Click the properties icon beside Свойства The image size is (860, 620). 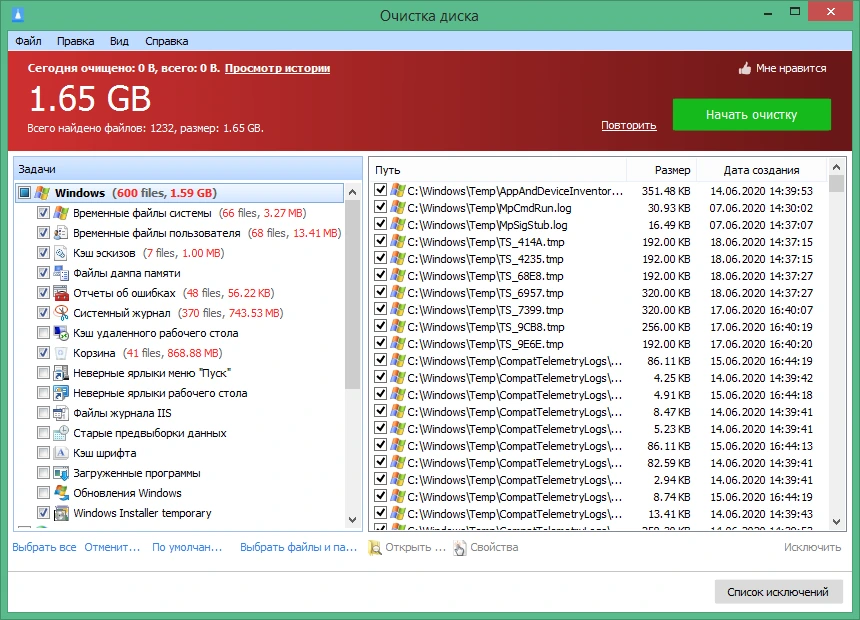click(x=460, y=548)
